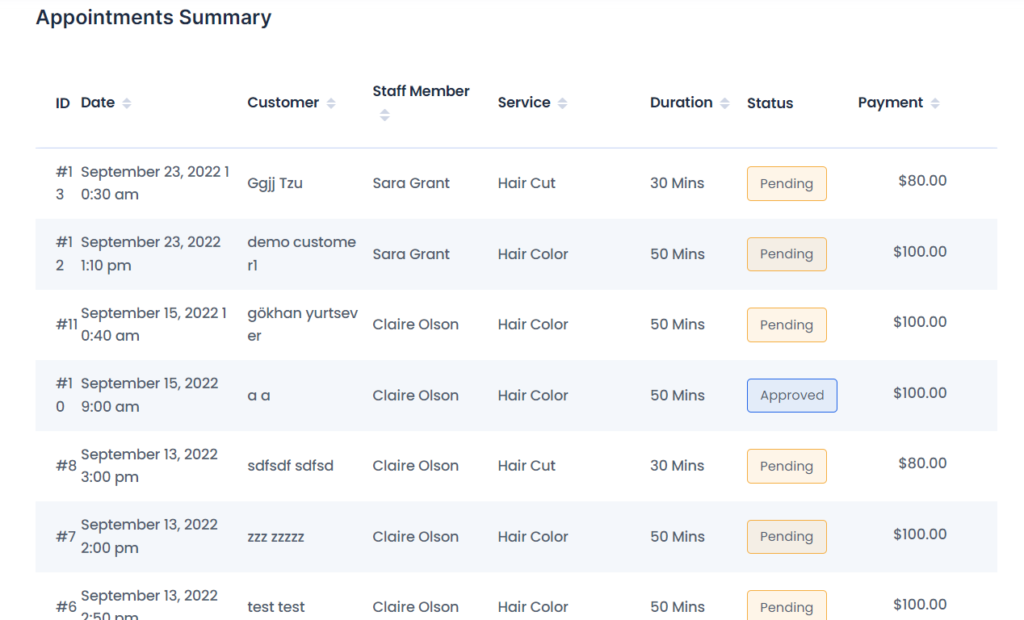Sort by Payment using its arrow icon
The height and width of the screenshot is (620, 1024).
935,103
